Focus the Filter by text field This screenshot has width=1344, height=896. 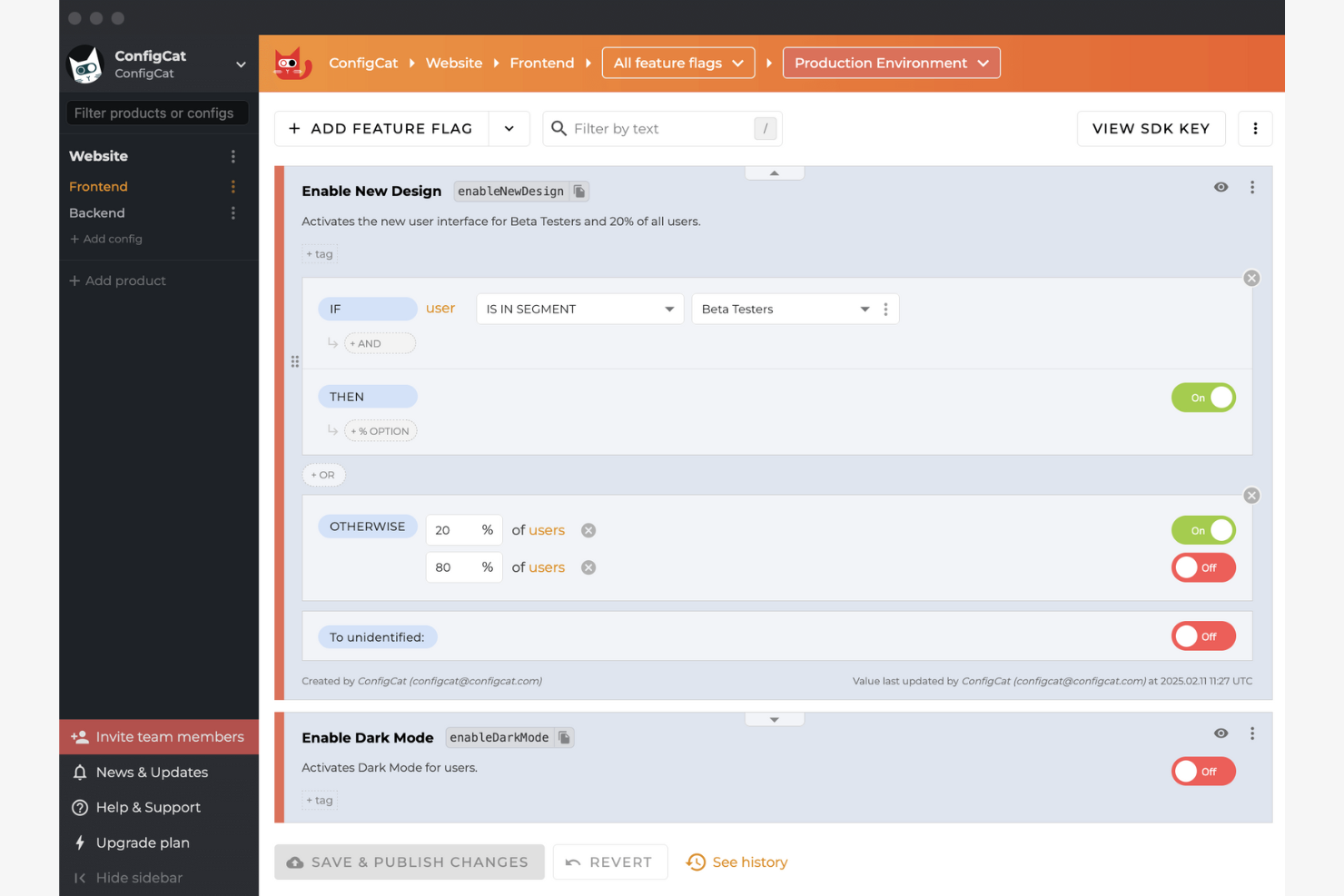[x=662, y=129]
